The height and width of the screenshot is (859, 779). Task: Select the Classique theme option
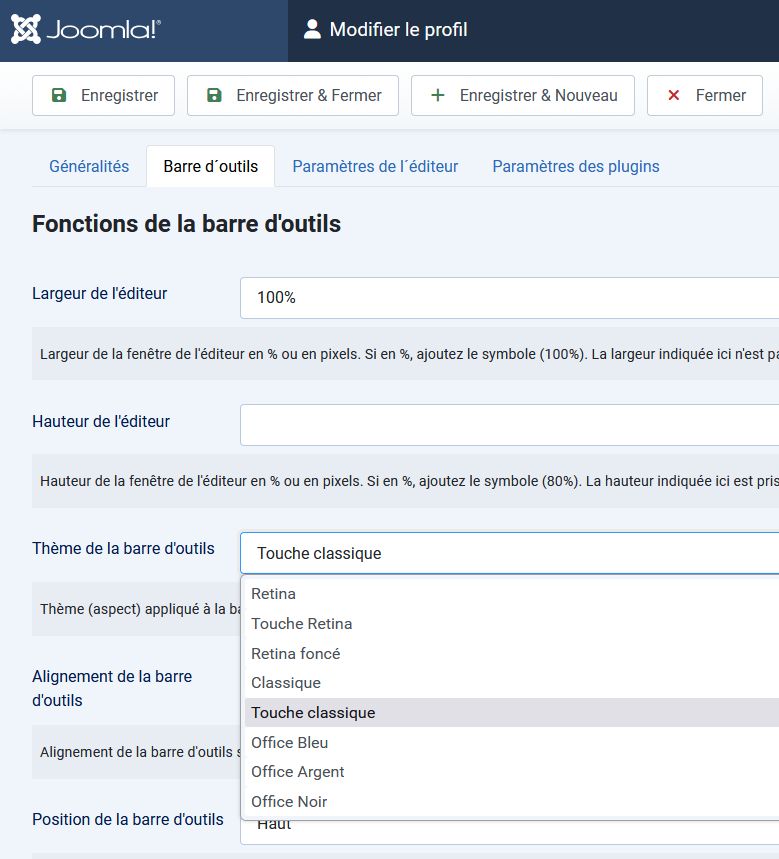(286, 683)
